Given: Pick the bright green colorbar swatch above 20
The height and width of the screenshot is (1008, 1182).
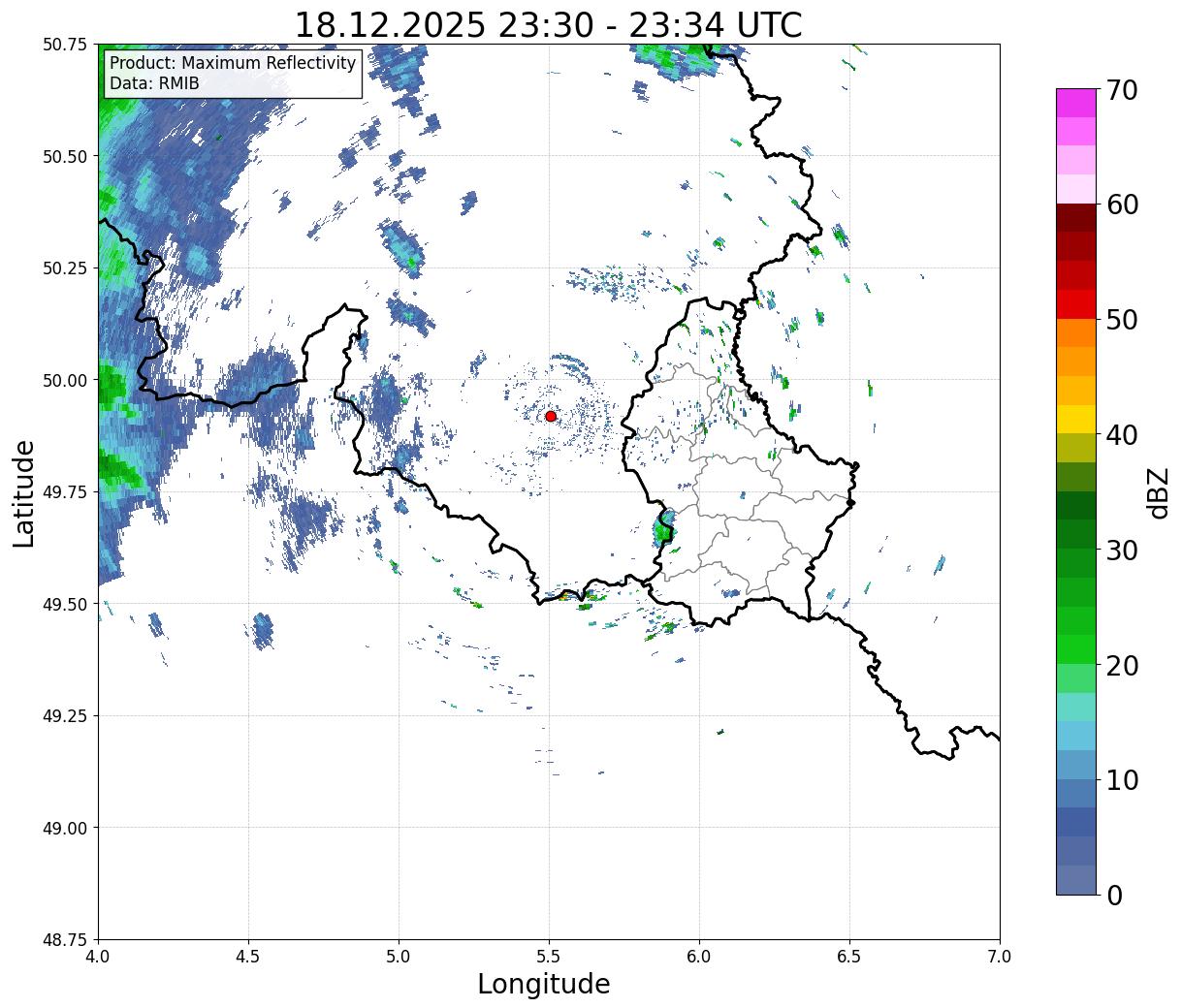Looking at the screenshot, I should (x=1076, y=648).
